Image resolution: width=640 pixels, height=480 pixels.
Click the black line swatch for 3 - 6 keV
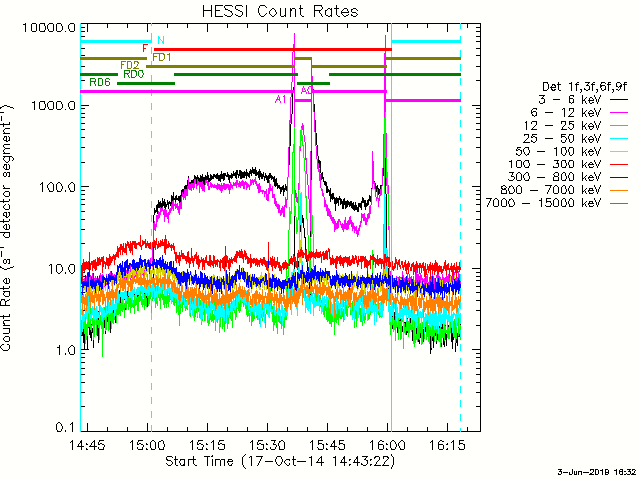pos(619,99)
